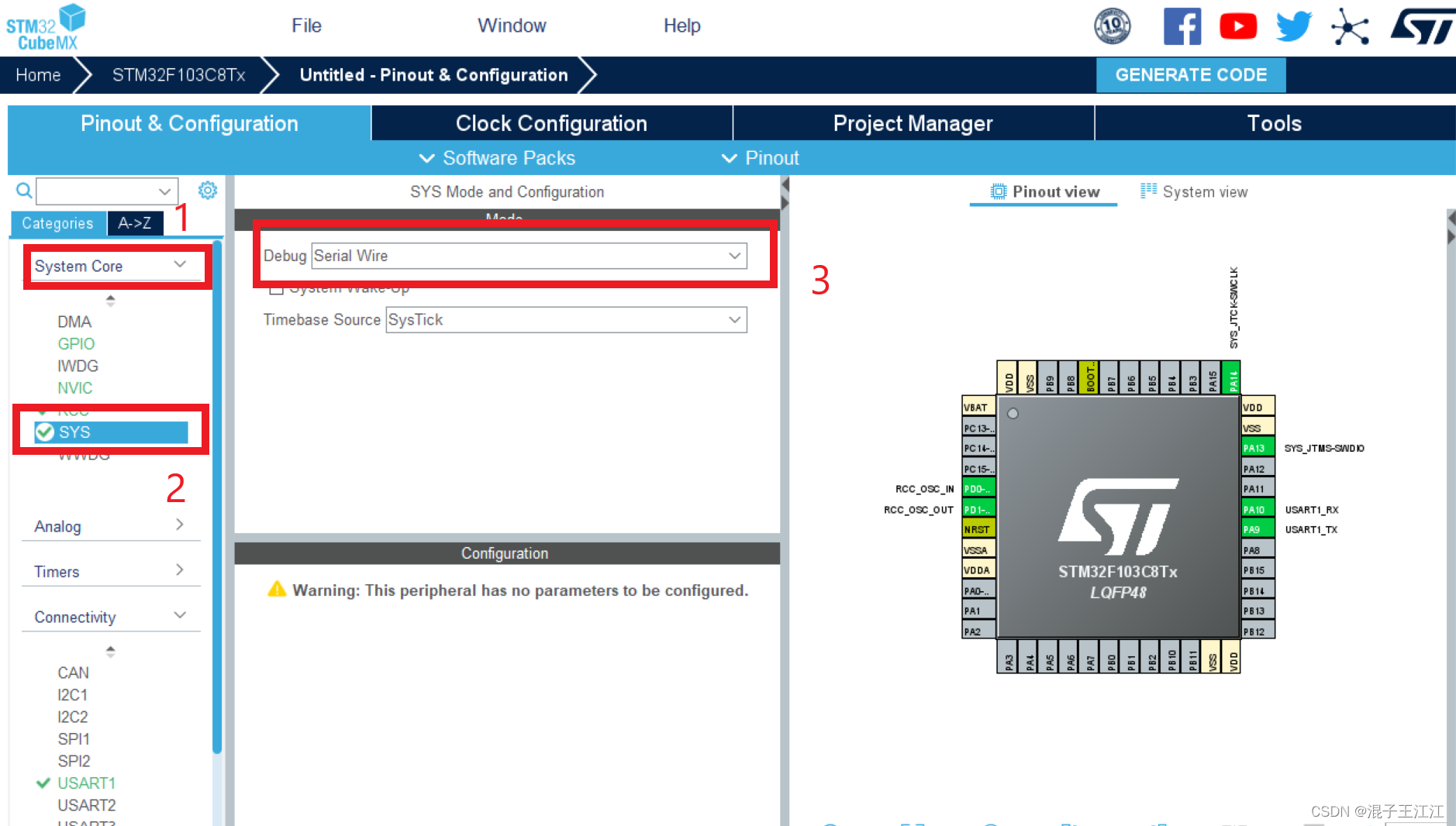The width and height of the screenshot is (1456, 826).
Task: Select the PA8 pin on the chip
Action: 1258,549
